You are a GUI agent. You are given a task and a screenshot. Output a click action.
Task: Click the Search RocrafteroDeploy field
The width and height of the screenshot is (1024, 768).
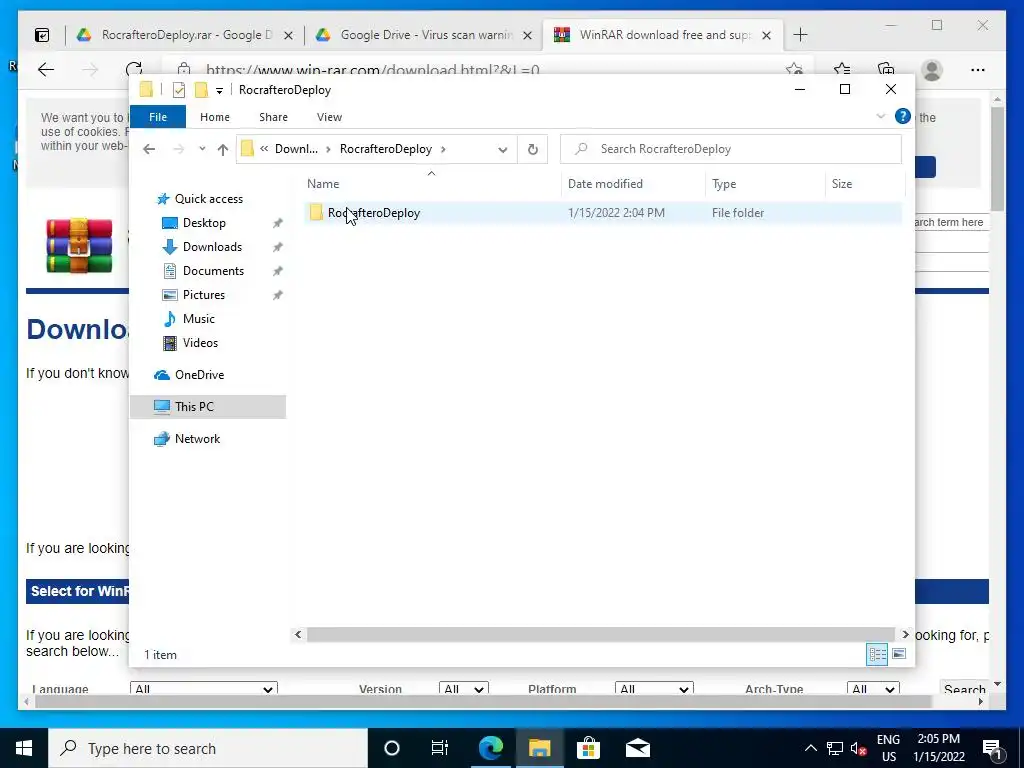point(731,149)
